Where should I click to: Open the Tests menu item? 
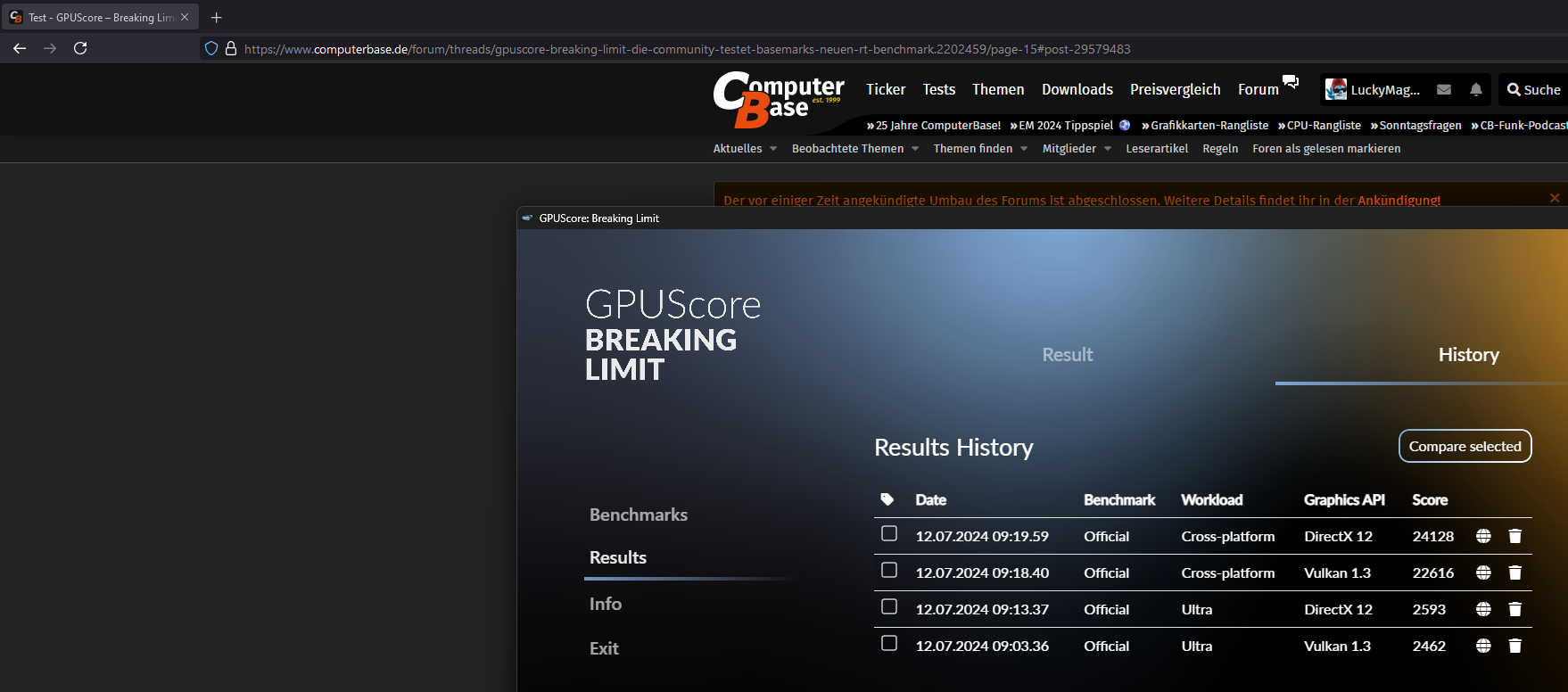tap(939, 89)
